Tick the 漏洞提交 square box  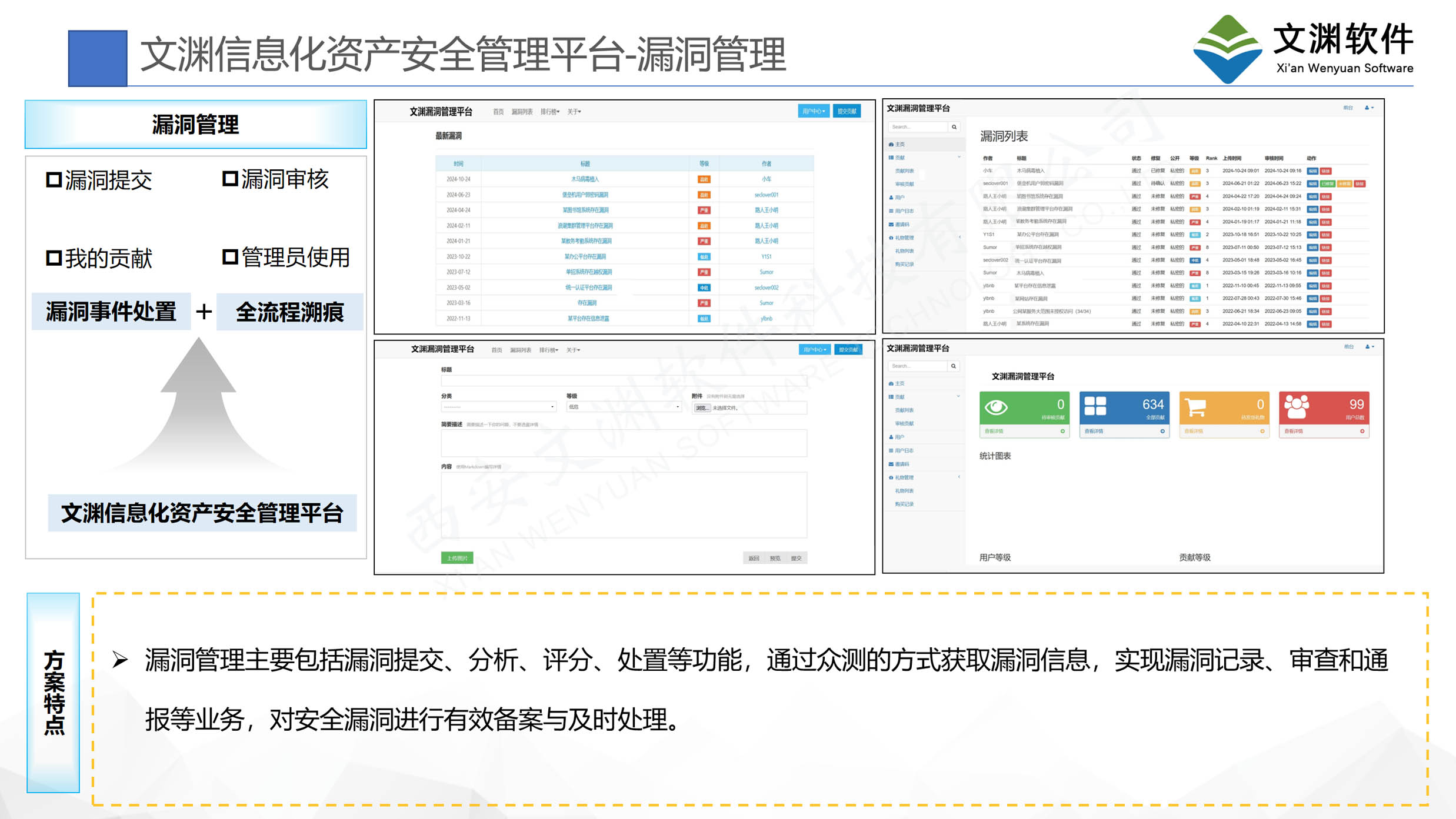pos(54,180)
